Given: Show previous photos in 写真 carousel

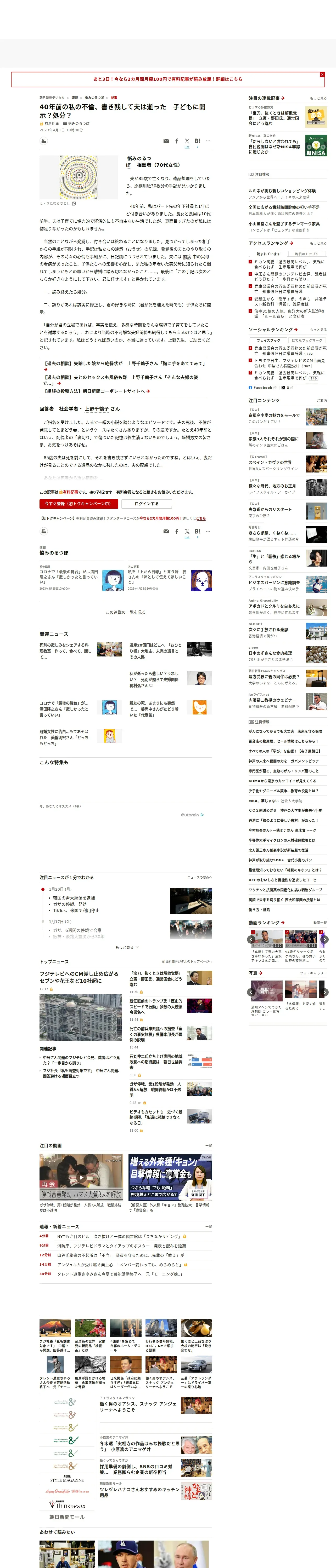Looking at the screenshot, I should coord(251,992).
